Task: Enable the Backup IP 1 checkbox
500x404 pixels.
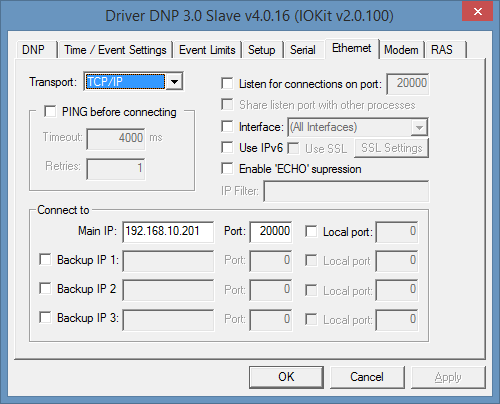Action: click(45, 259)
